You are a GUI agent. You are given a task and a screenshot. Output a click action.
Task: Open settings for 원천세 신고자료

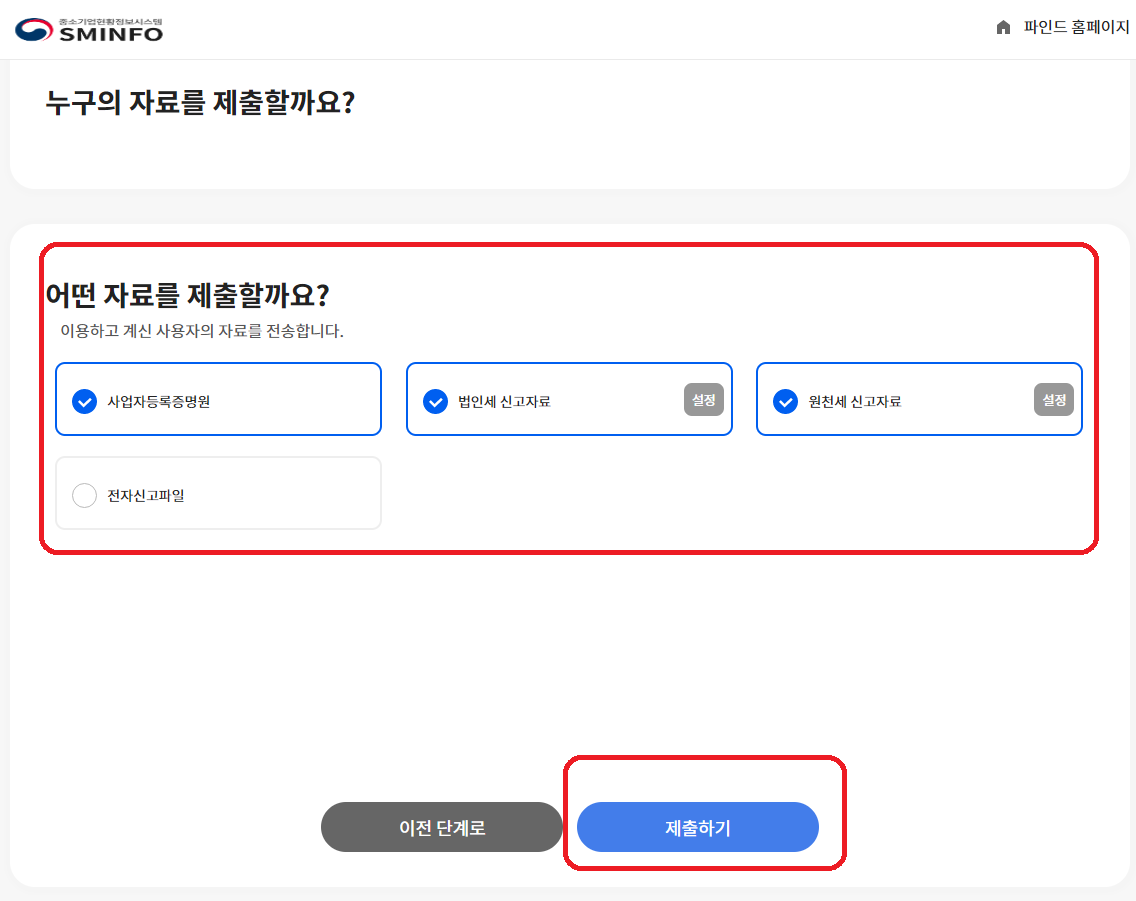point(1052,398)
